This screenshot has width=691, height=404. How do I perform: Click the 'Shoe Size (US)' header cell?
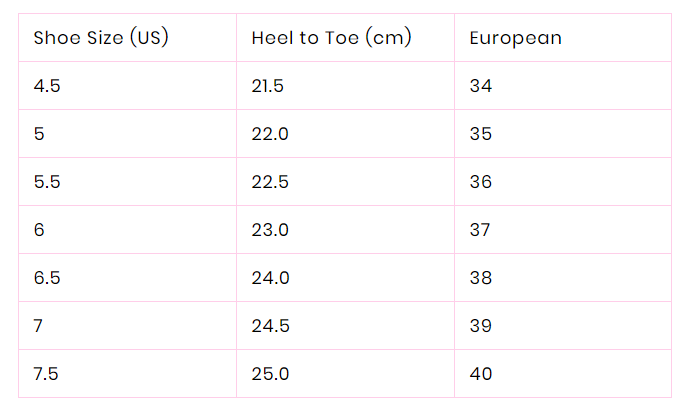(100, 38)
